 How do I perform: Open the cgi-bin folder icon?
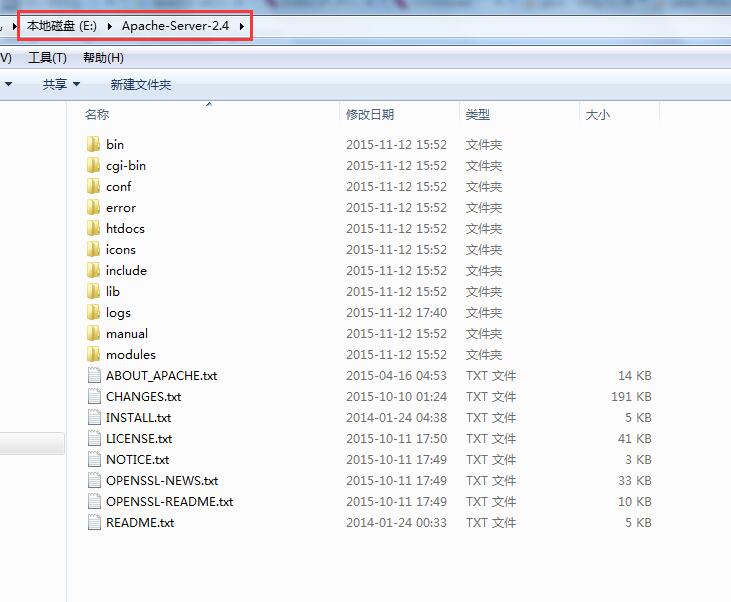93,165
